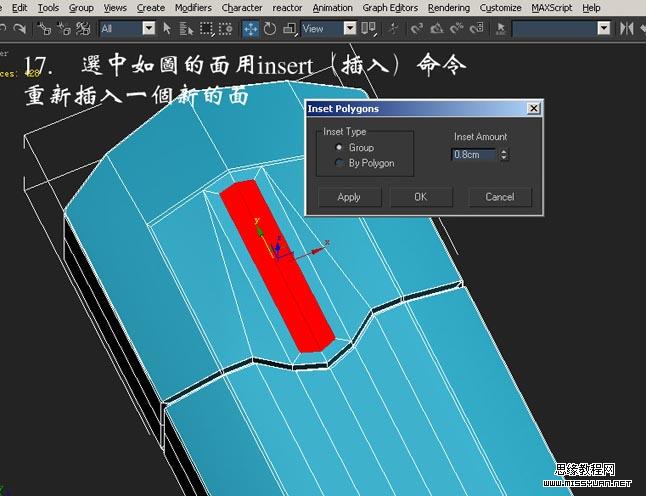Open the Views menu

[115, 7]
